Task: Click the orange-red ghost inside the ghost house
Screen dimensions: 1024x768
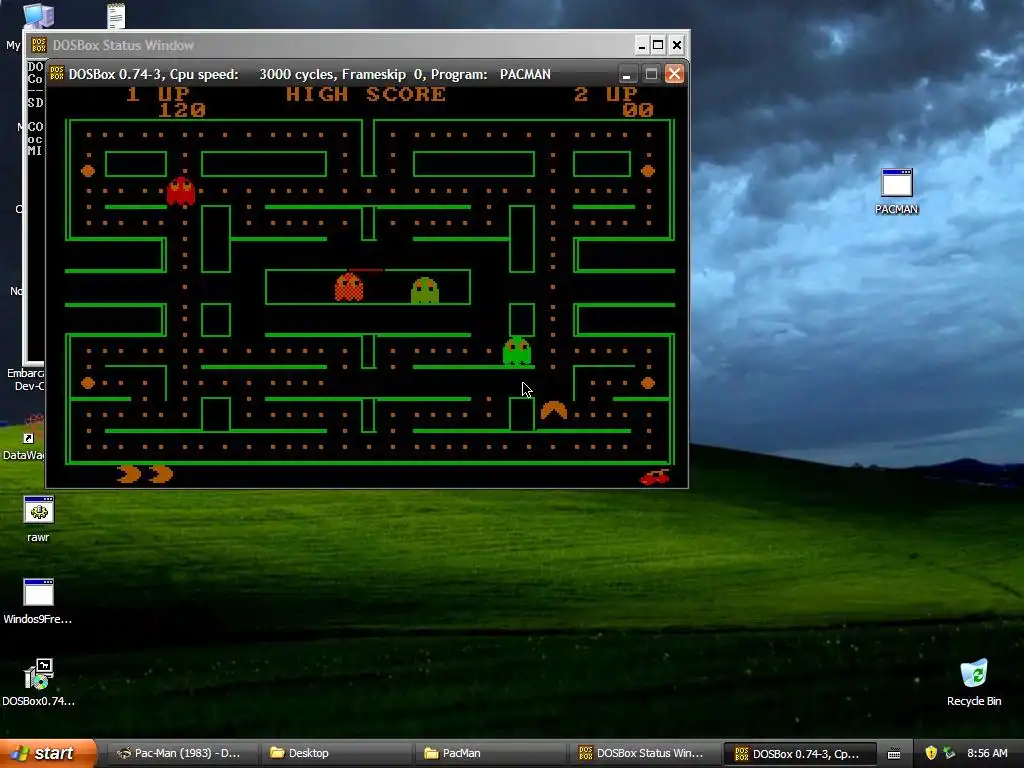Action: click(x=349, y=287)
